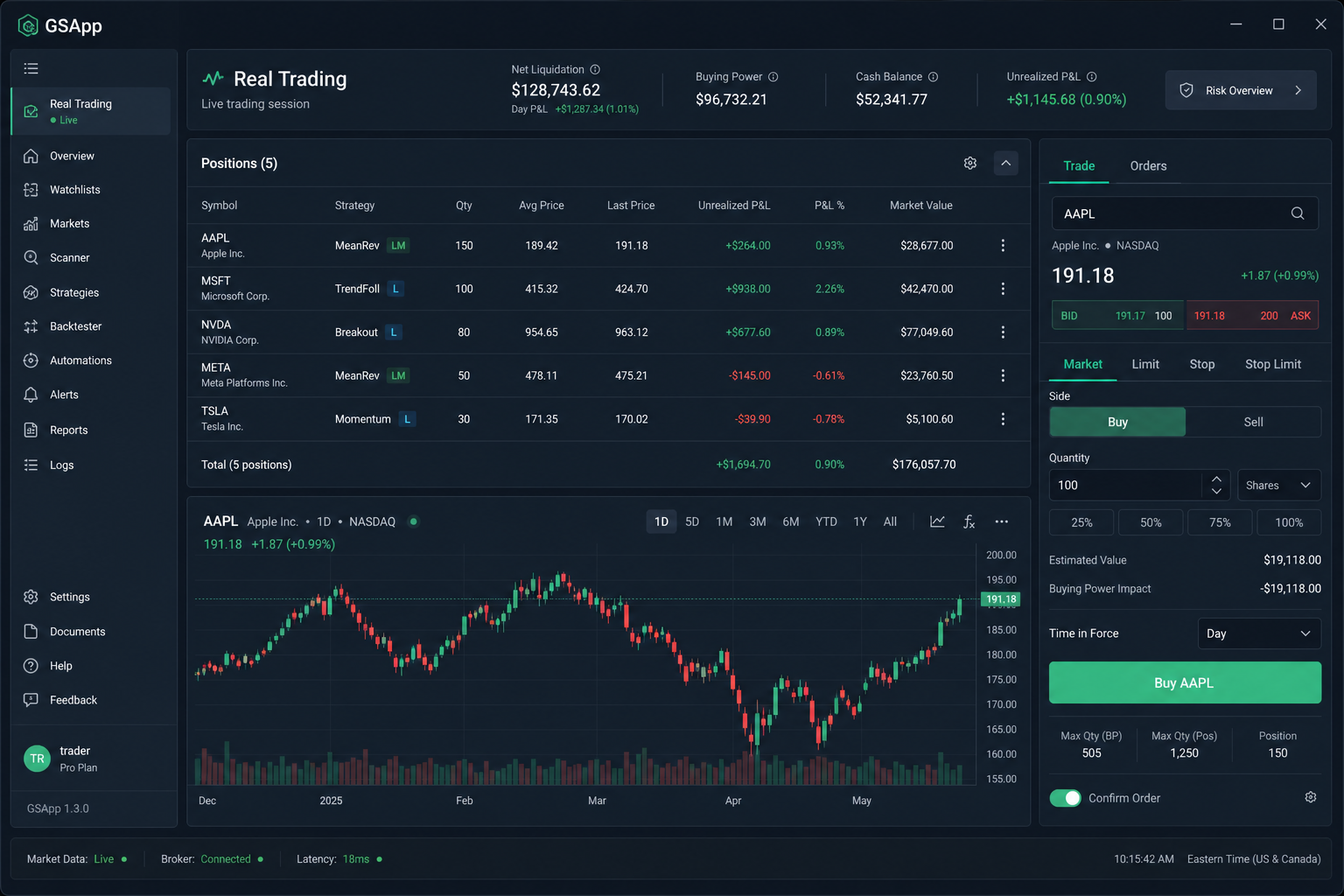Select Stop order type tab
The image size is (1344, 896).
click(x=1202, y=364)
